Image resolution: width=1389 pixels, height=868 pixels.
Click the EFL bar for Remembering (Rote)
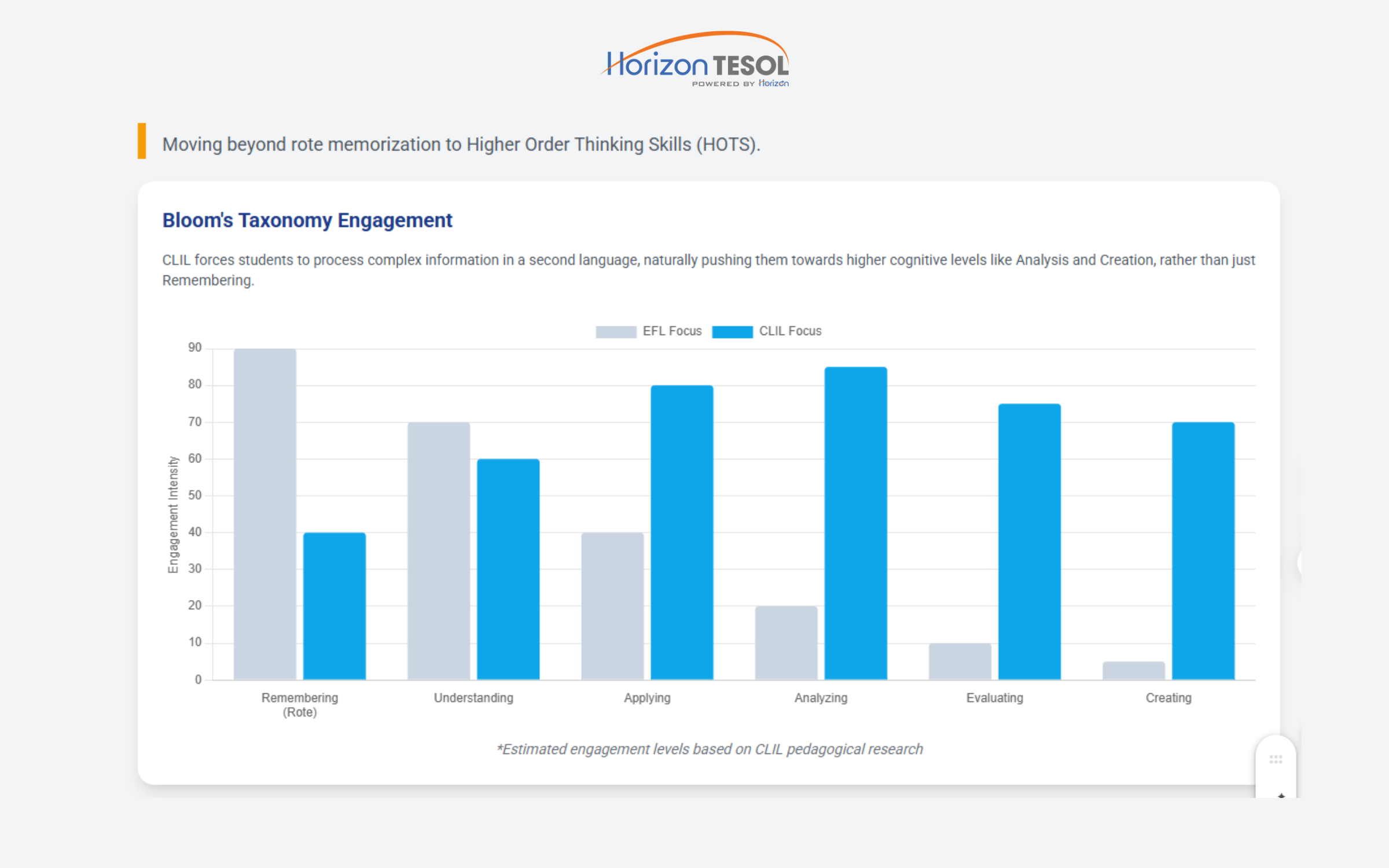[265, 514]
